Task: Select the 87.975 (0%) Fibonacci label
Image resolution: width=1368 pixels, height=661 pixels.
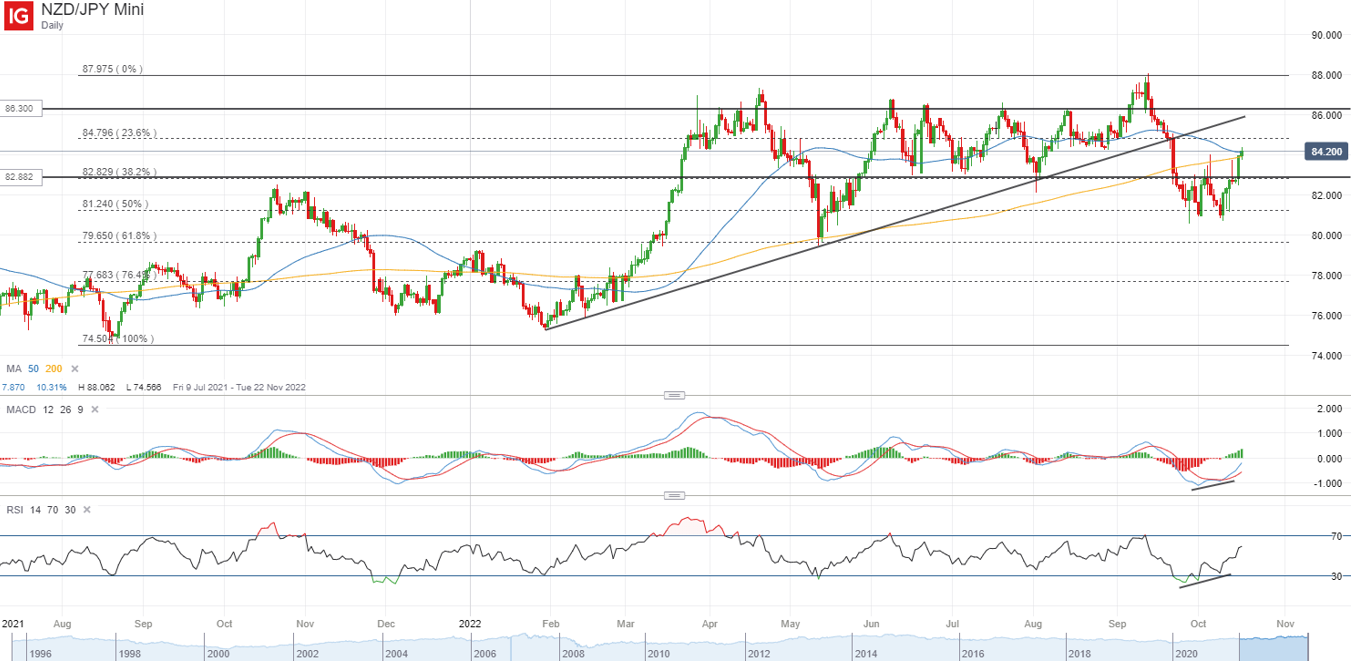Action: click(x=111, y=69)
